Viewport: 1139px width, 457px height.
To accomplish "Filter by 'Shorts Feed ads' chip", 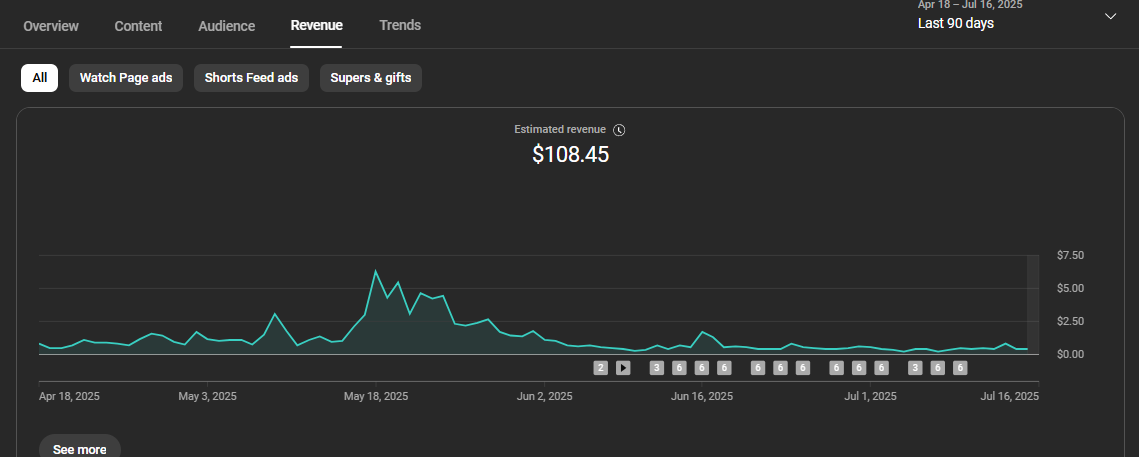I will pyautogui.click(x=251, y=78).
